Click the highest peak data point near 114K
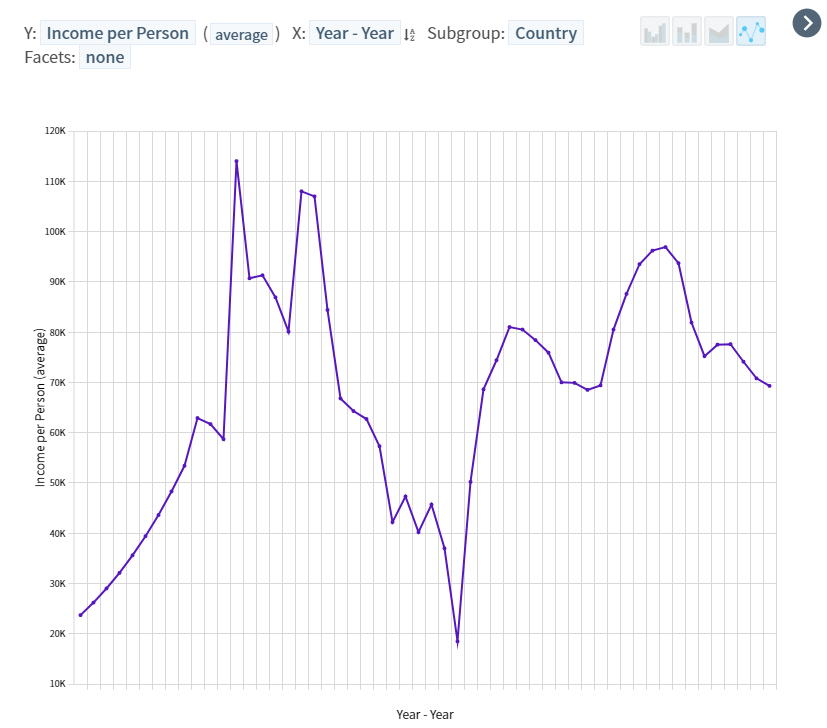The width and height of the screenshot is (827, 728). (x=236, y=161)
